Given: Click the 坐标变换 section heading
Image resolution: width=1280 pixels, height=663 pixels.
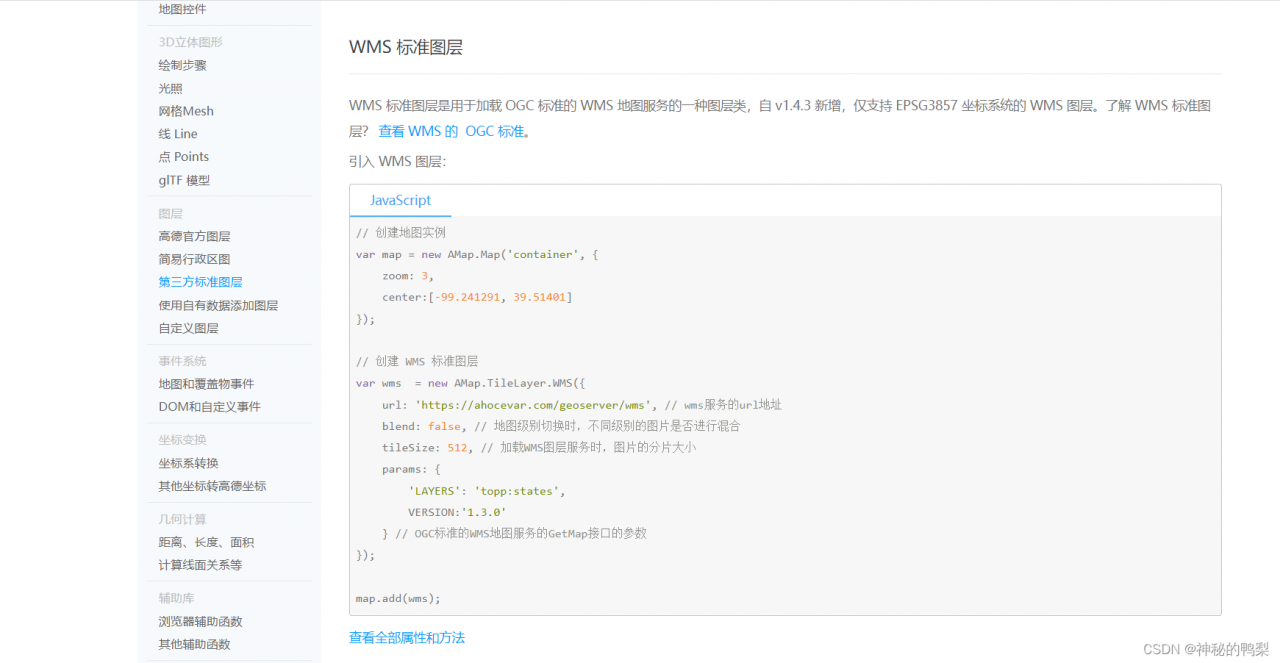Looking at the screenshot, I should click(x=182, y=440).
